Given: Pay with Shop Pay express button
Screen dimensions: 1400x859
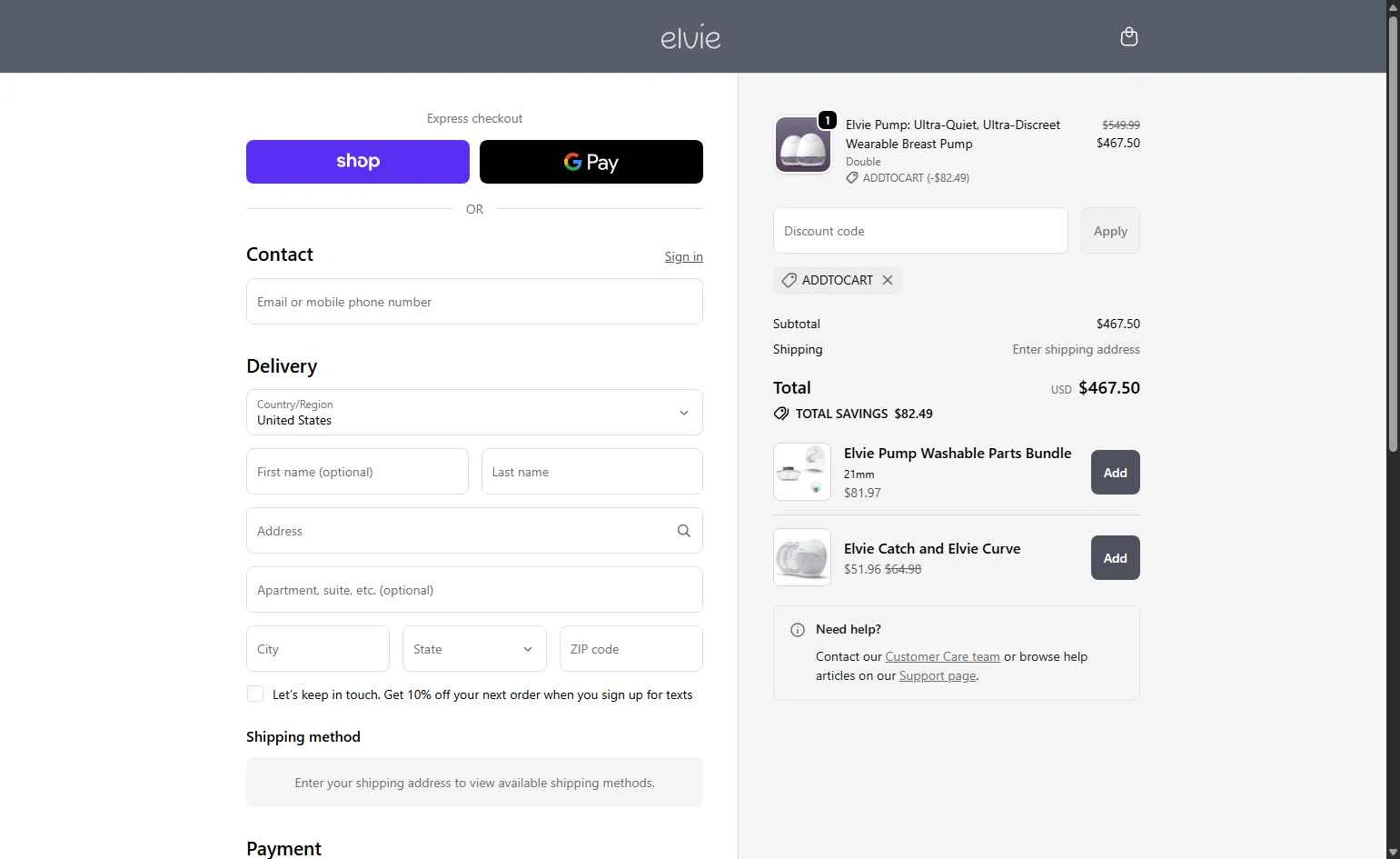Looking at the screenshot, I should 358,162.
